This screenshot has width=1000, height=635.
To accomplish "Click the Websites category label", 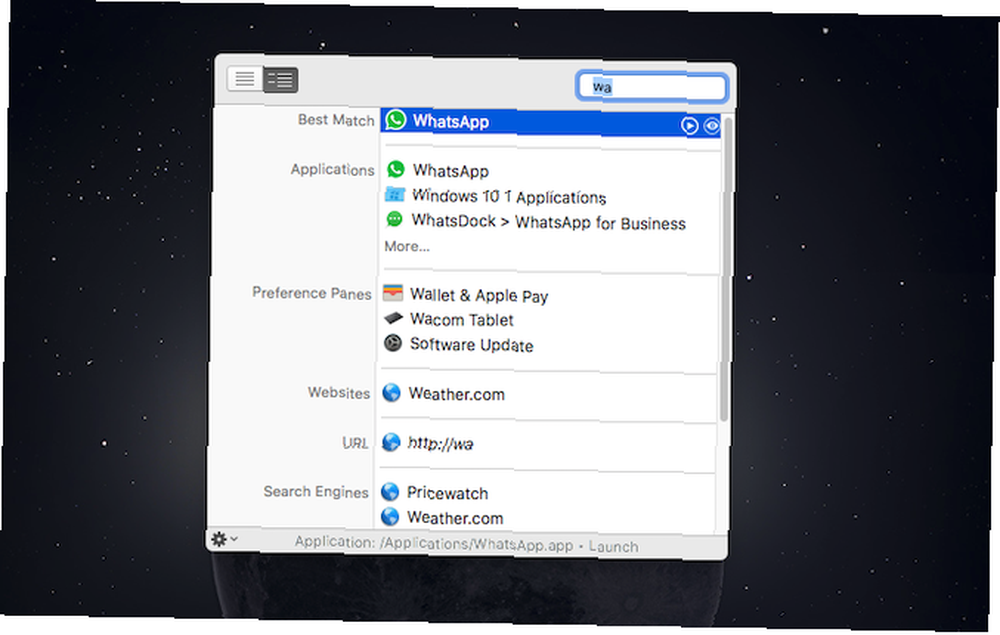I will 339,392.
